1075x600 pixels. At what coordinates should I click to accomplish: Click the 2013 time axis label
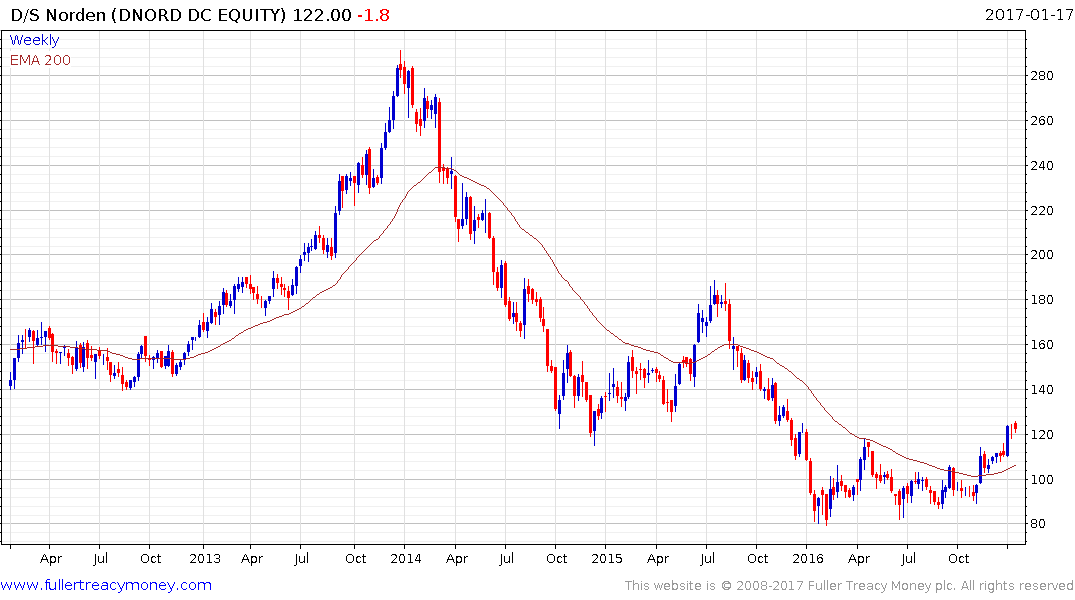coord(205,558)
